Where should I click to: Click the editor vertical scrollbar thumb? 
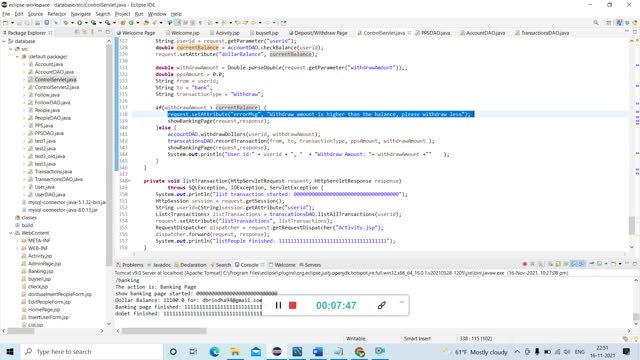click(x=632, y=225)
